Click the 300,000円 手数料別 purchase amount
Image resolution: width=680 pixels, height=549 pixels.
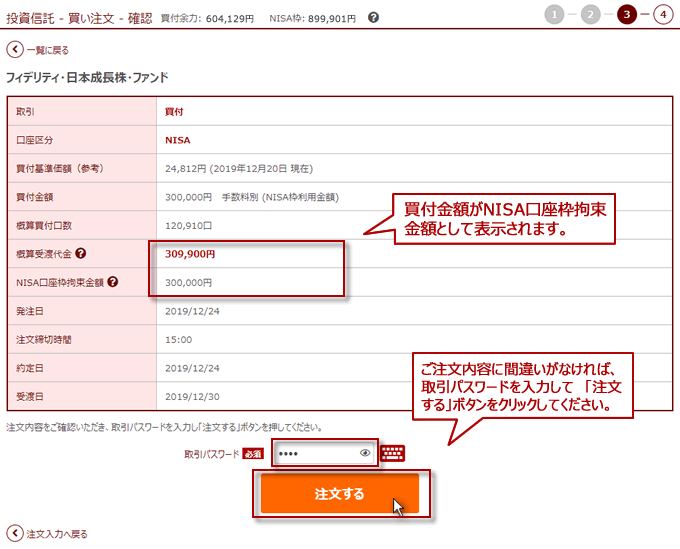tap(252, 197)
